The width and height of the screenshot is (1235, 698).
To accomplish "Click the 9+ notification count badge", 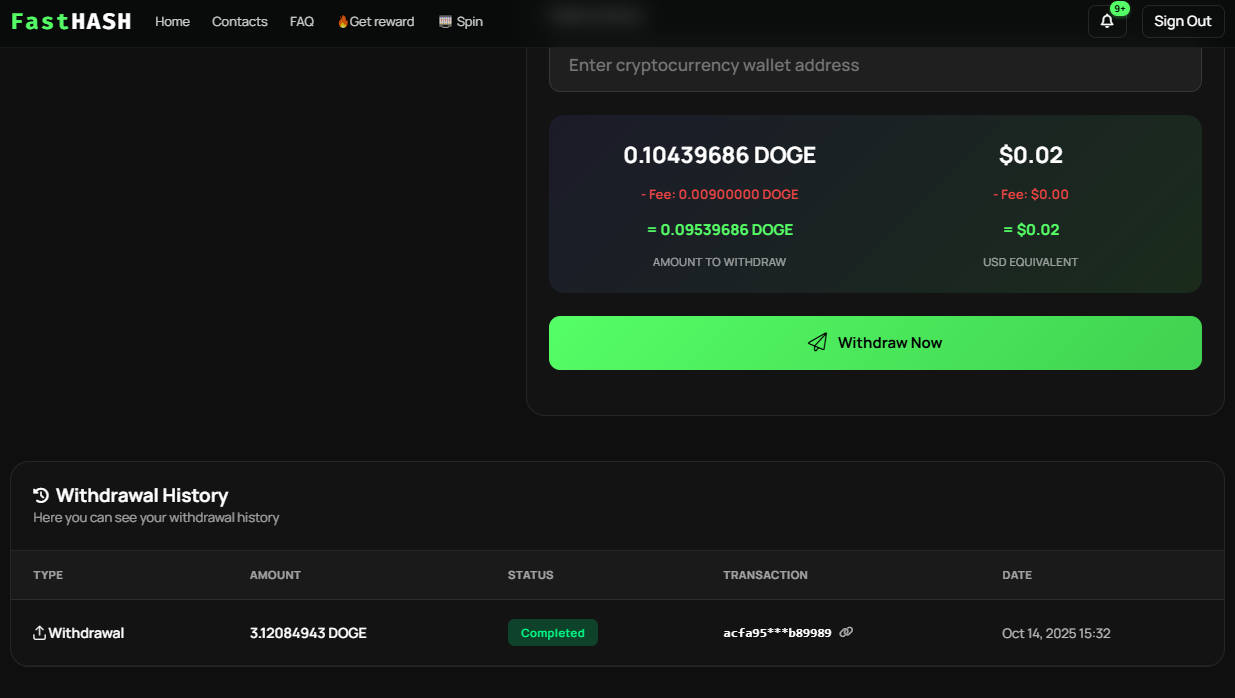I will [x=1120, y=9].
